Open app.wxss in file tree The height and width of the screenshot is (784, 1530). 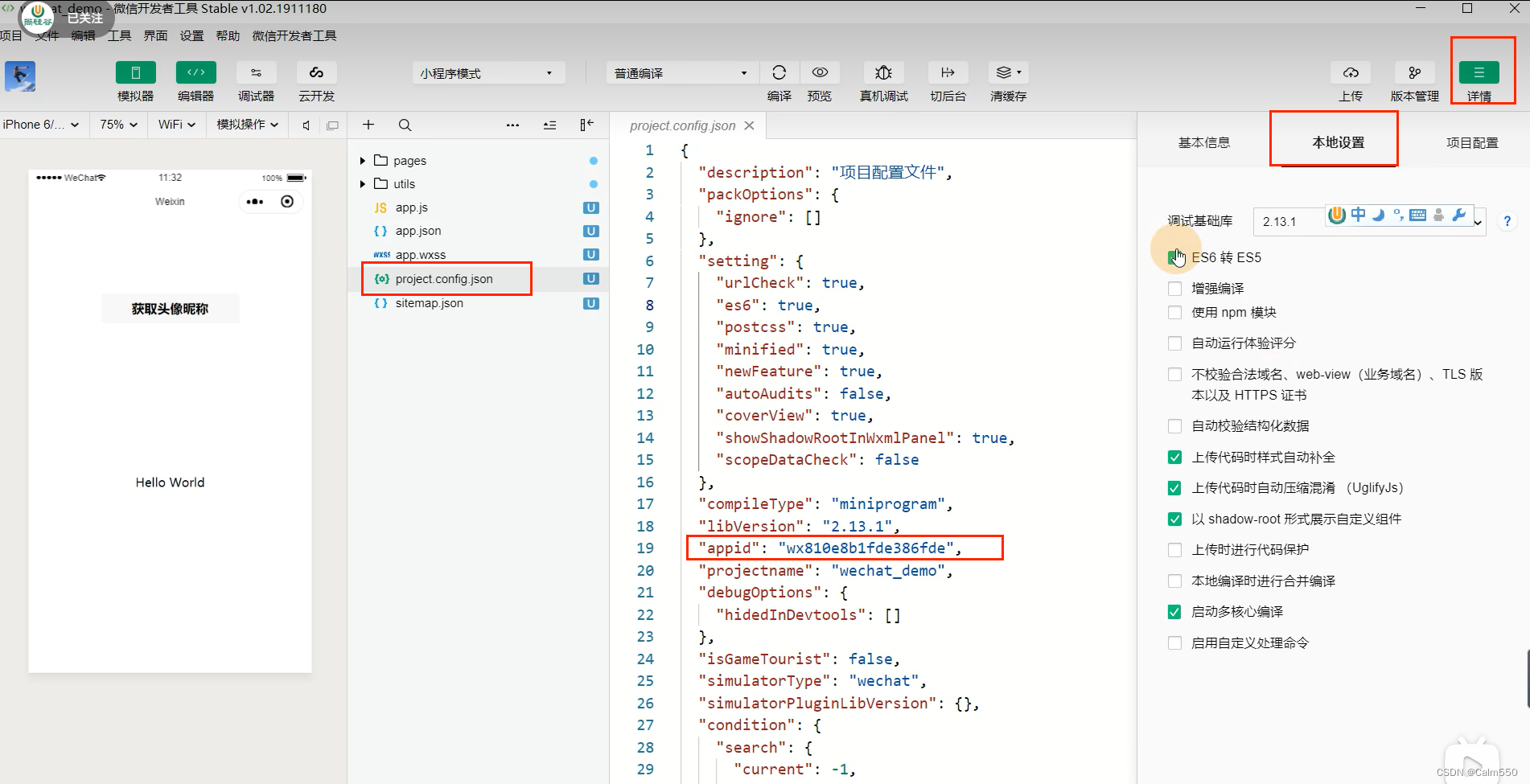click(x=420, y=255)
